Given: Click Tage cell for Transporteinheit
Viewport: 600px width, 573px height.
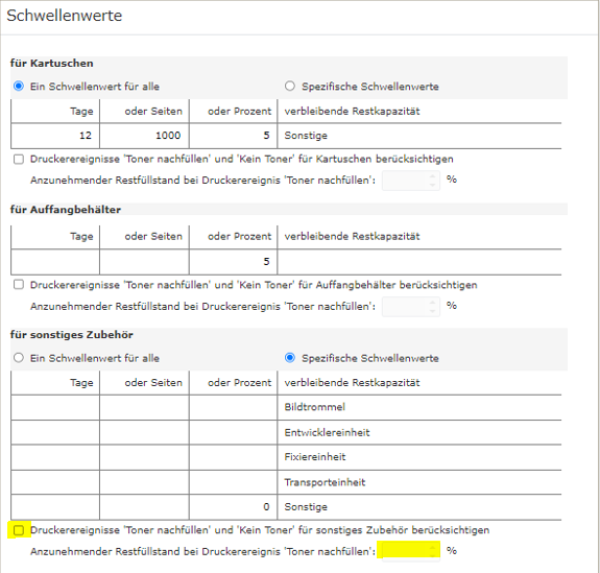Looking at the screenshot, I should pos(55,482).
